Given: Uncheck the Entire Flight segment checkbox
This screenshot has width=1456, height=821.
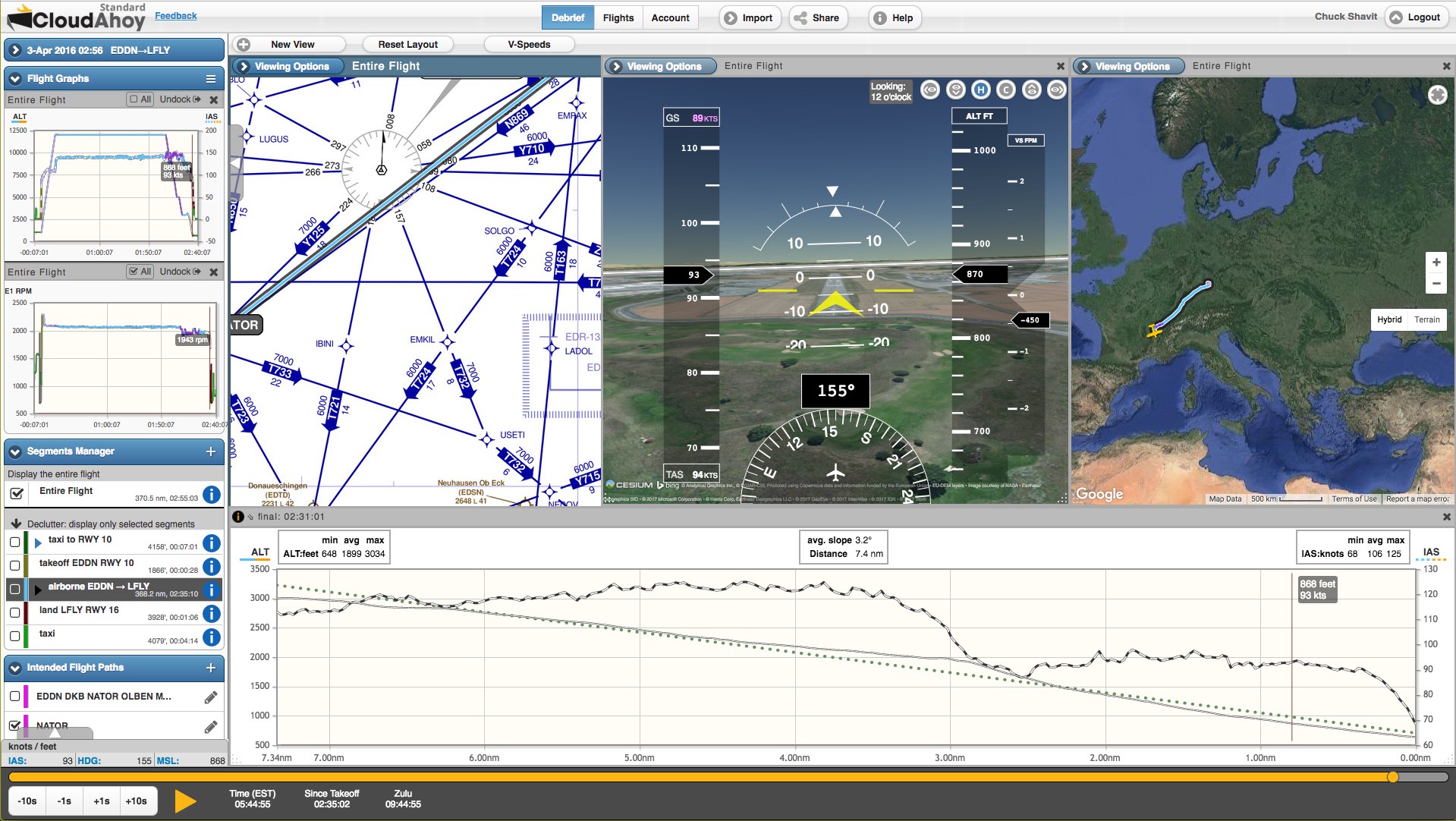Looking at the screenshot, I should click(16, 494).
